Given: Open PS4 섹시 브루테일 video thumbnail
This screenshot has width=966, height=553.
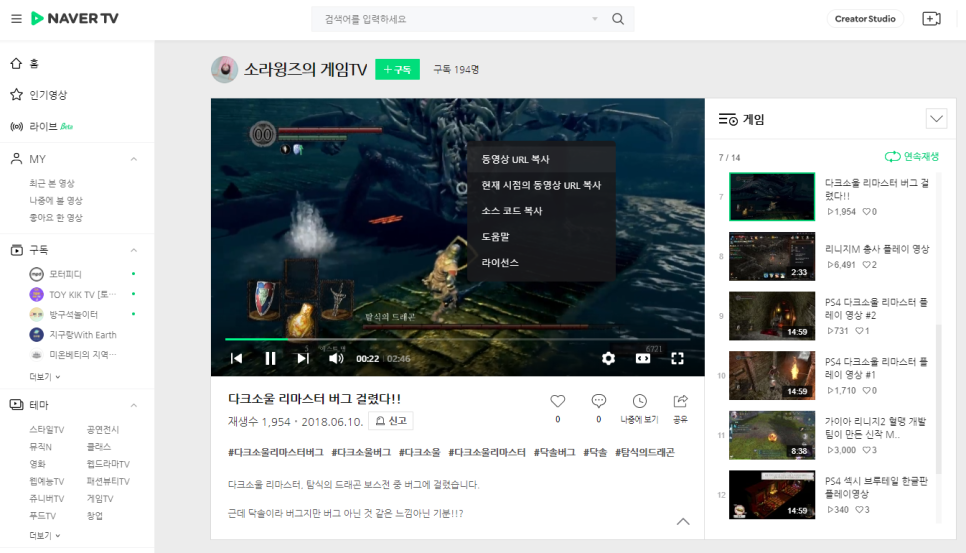Looking at the screenshot, I should (x=772, y=494).
